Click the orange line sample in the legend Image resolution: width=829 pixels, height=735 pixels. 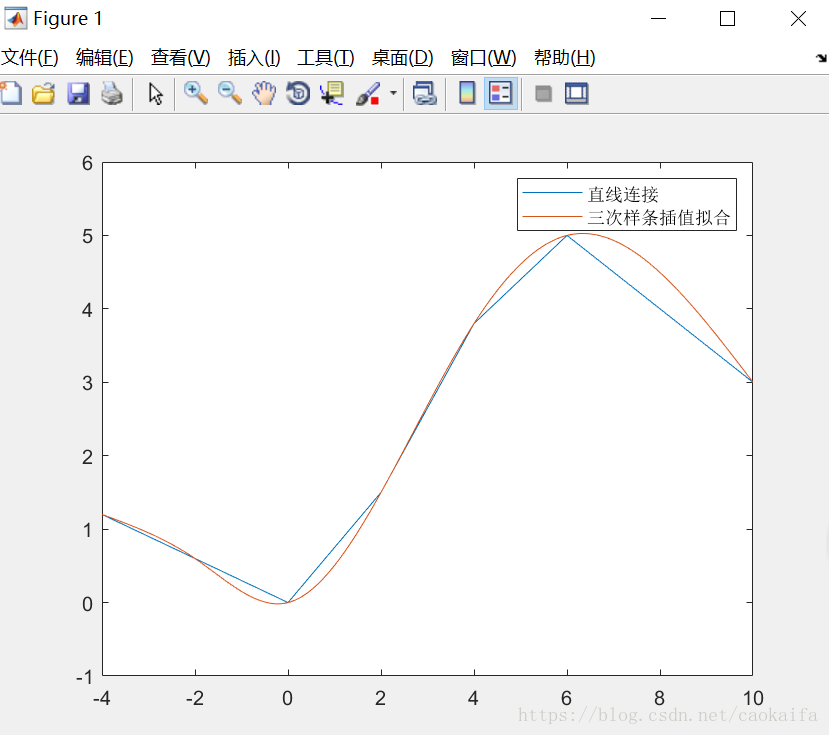552,217
